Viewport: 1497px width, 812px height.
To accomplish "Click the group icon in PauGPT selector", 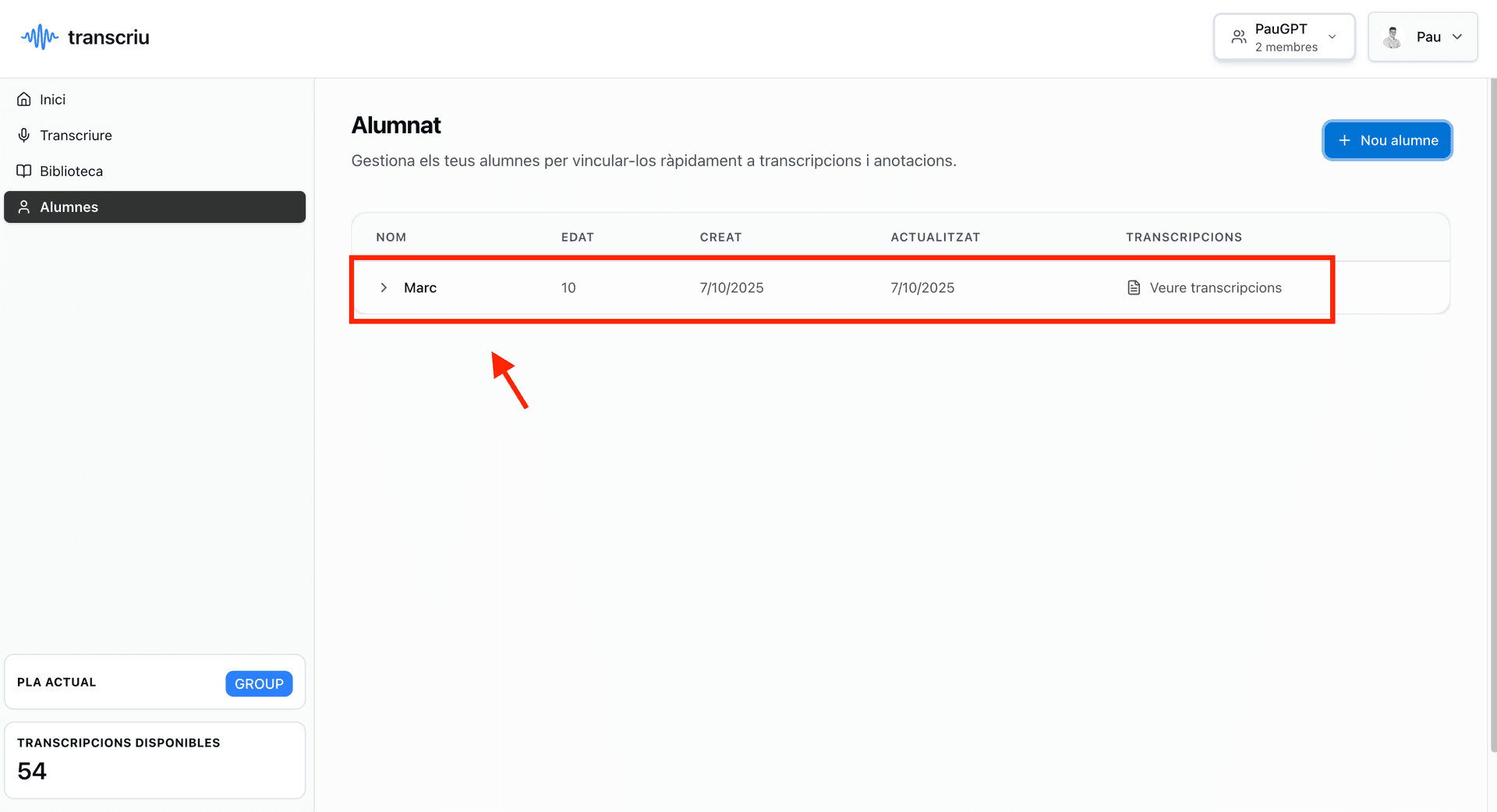I will click(1238, 37).
